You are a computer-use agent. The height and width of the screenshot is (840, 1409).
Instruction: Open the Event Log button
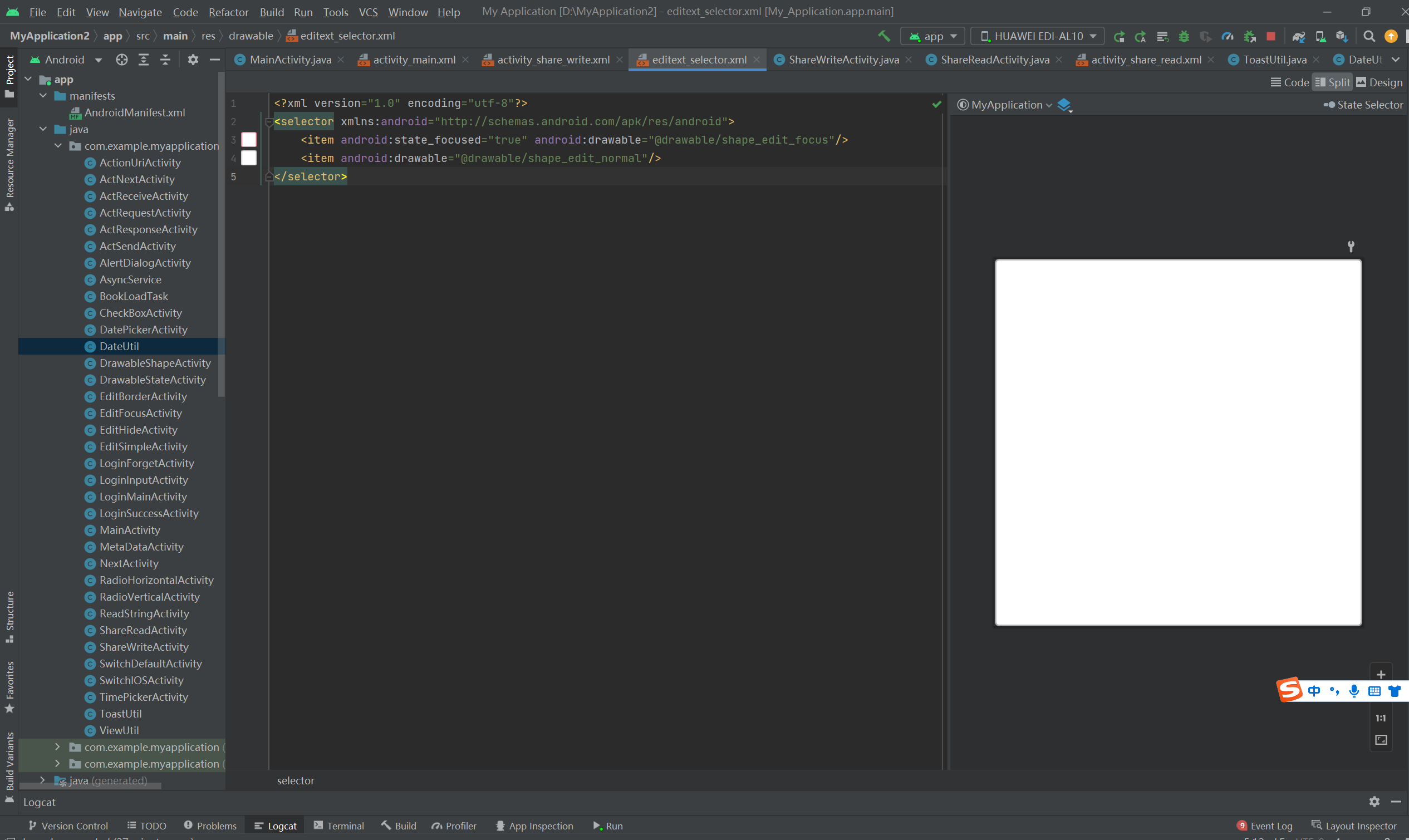[1264, 826]
